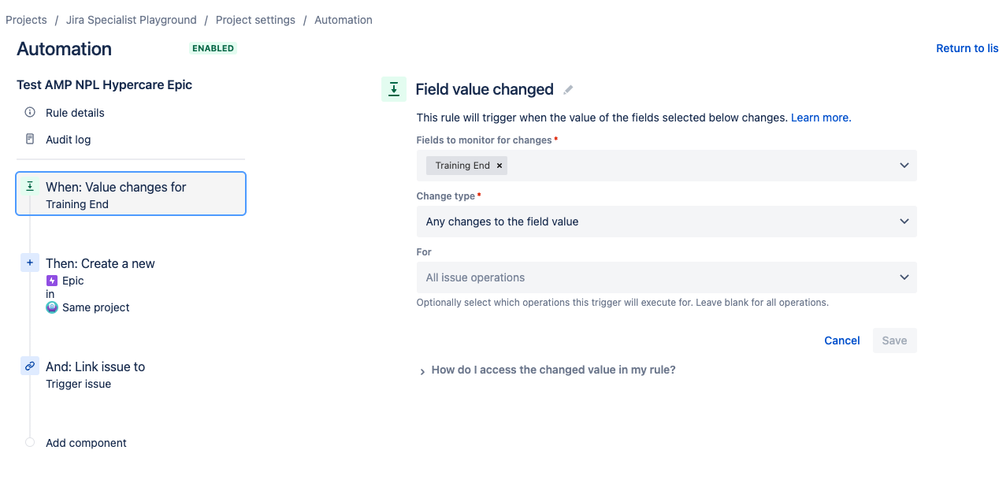999x484 pixels.
Task: Click the link icon for Link issue step
Action: click(x=30, y=367)
